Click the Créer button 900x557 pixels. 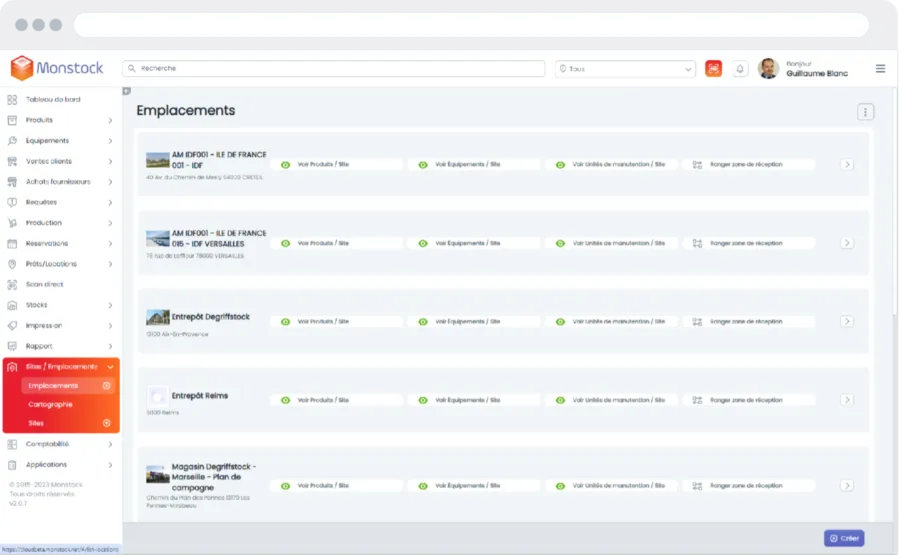[844, 538]
